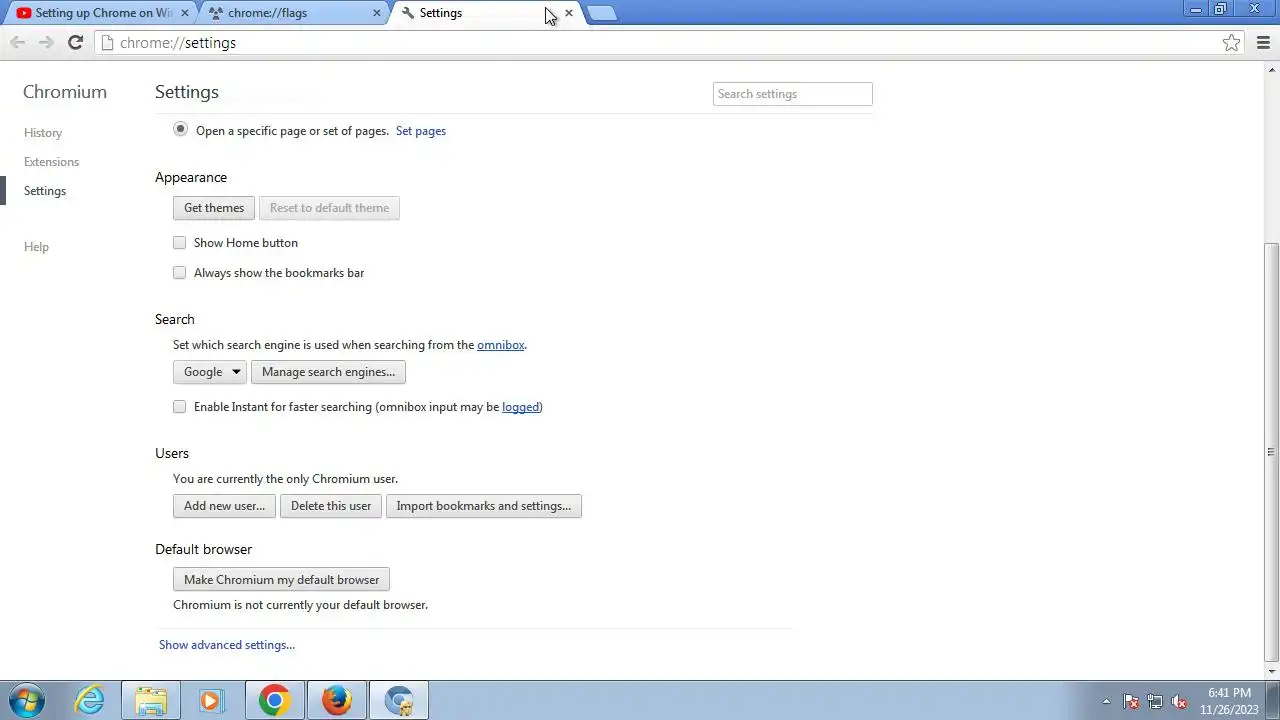Follow the omnibox link
Screen dimensions: 1280x720
[x=500, y=345]
